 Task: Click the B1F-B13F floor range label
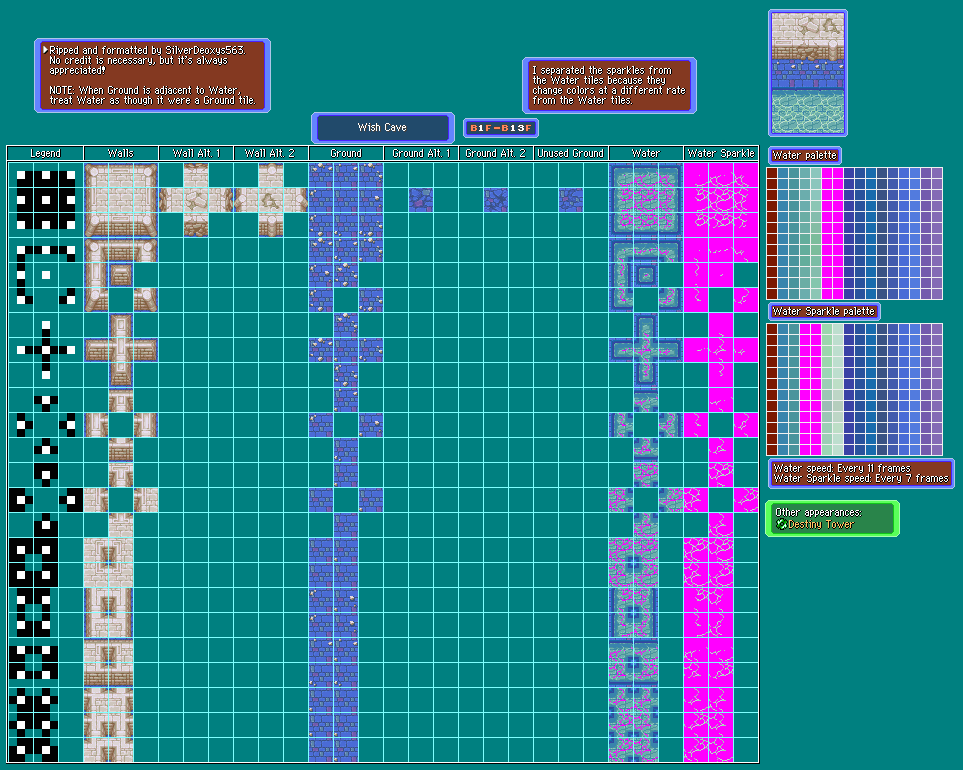(501, 128)
